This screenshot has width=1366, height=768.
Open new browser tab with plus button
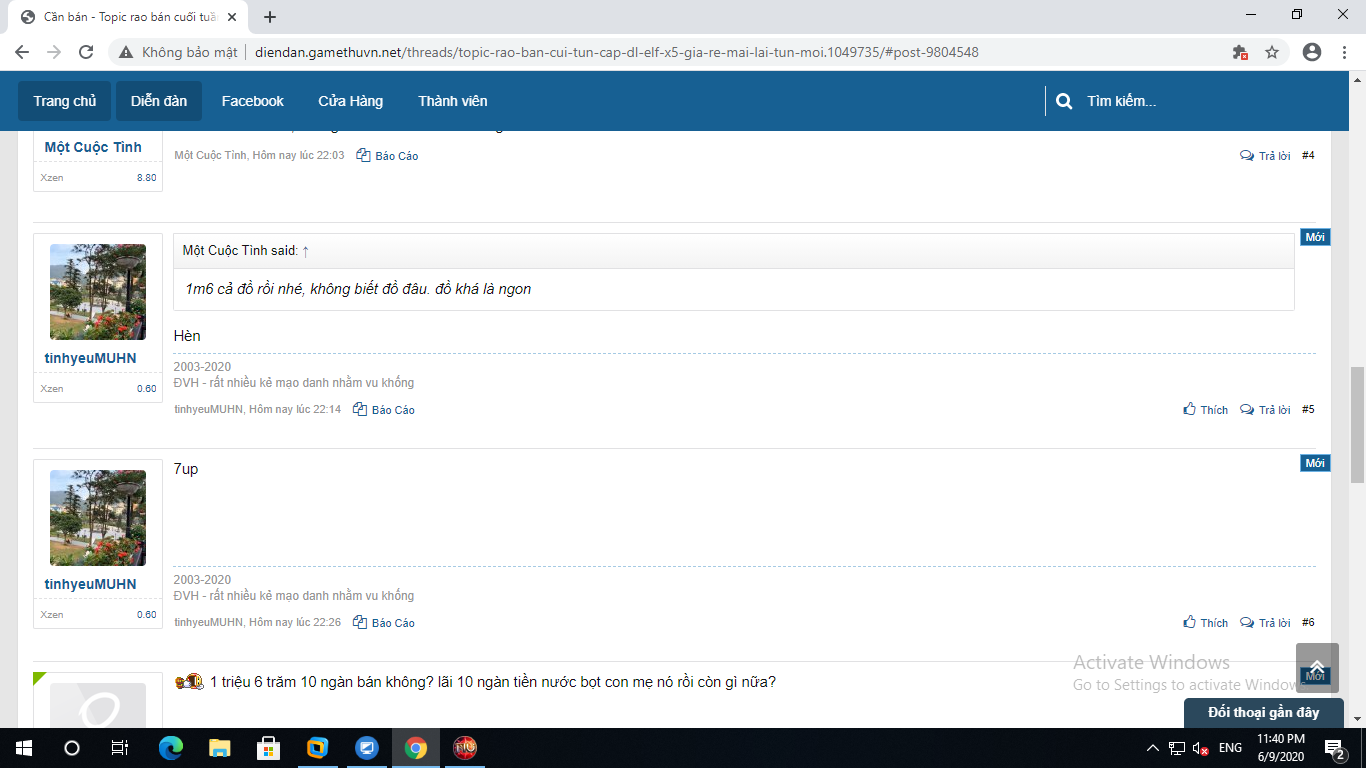(270, 17)
